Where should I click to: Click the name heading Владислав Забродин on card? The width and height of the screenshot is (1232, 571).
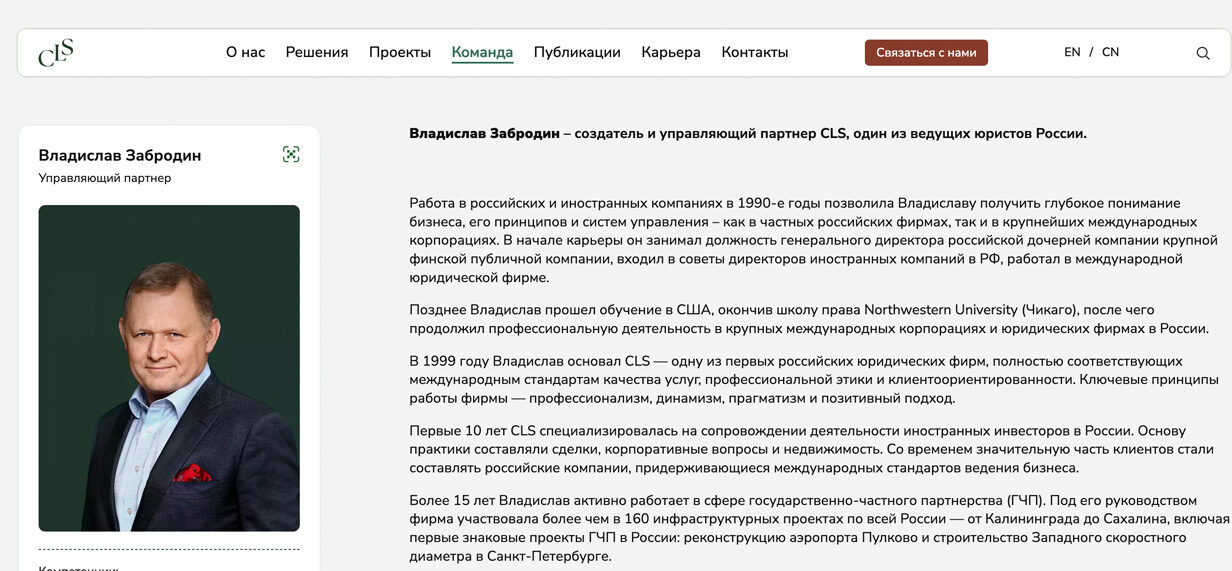click(x=120, y=155)
